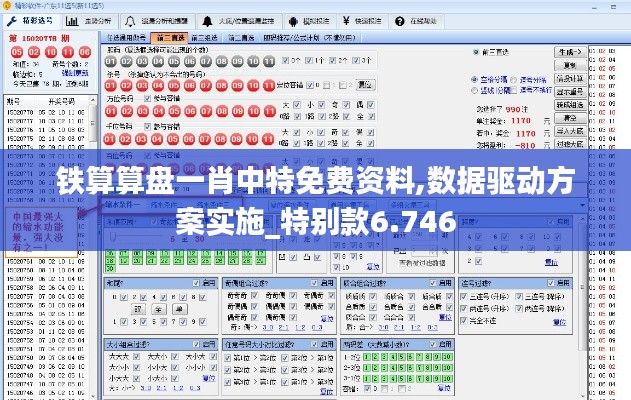Toggle red ball 04 in 千位号码 row

(x=157, y=139)
